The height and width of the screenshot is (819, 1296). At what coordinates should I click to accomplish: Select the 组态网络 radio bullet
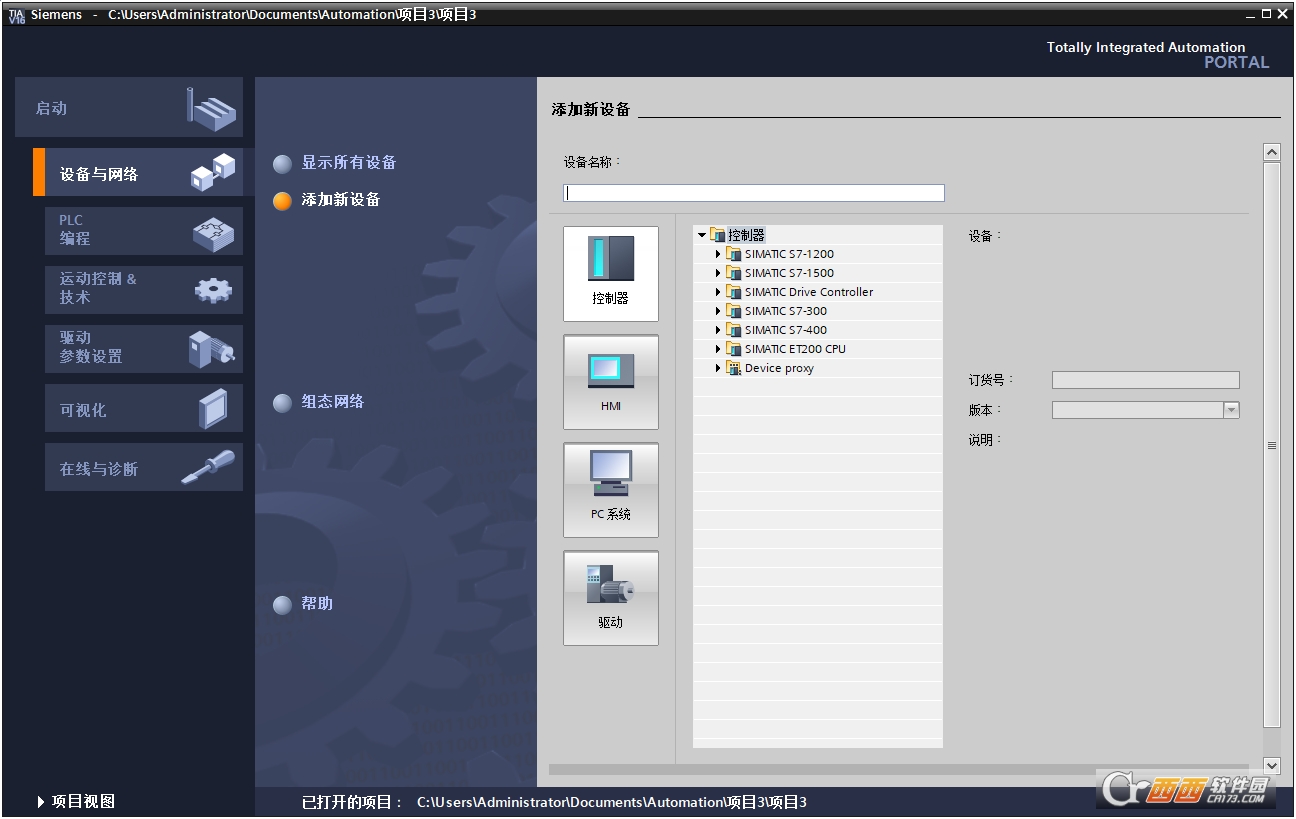(283, 402)
